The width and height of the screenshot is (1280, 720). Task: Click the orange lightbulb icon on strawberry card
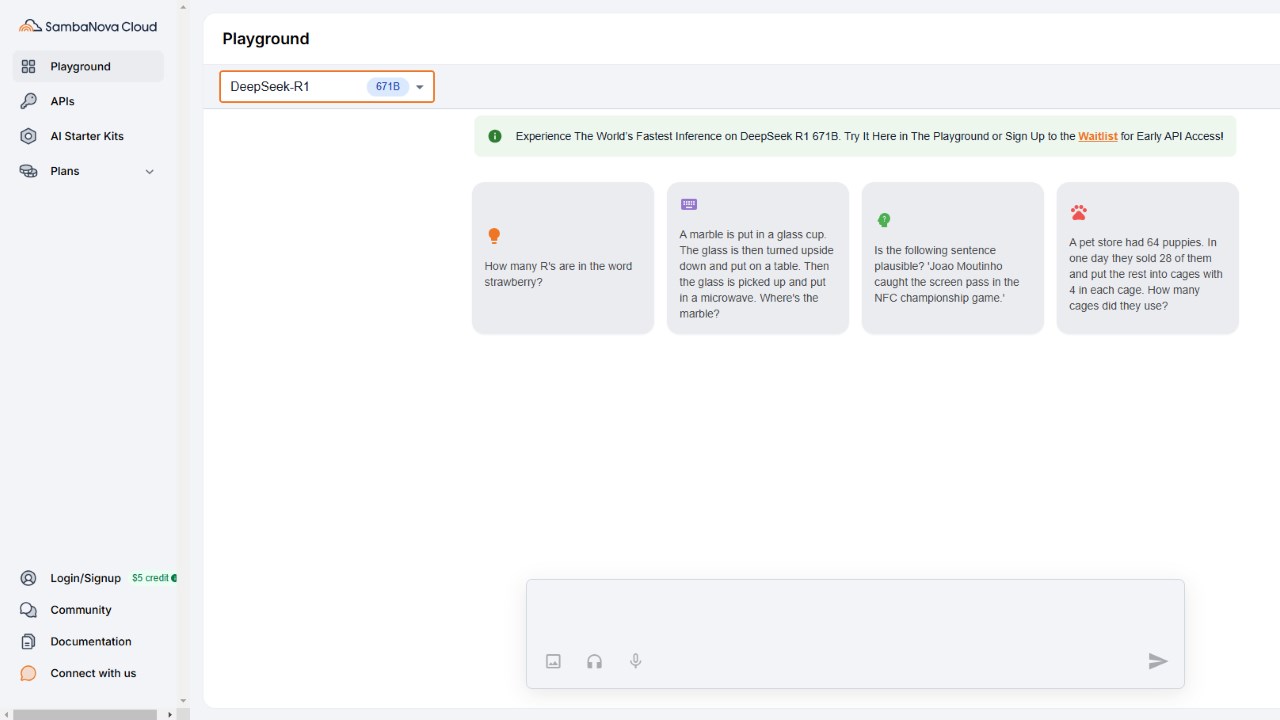click(x=493, y=236)
